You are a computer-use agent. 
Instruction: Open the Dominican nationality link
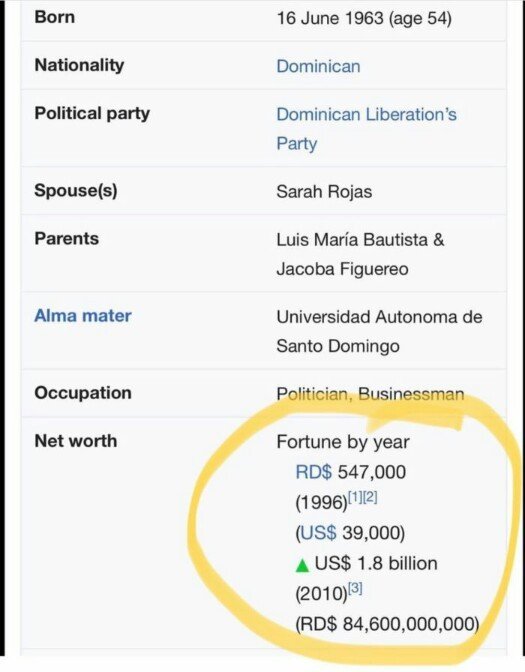318,66
